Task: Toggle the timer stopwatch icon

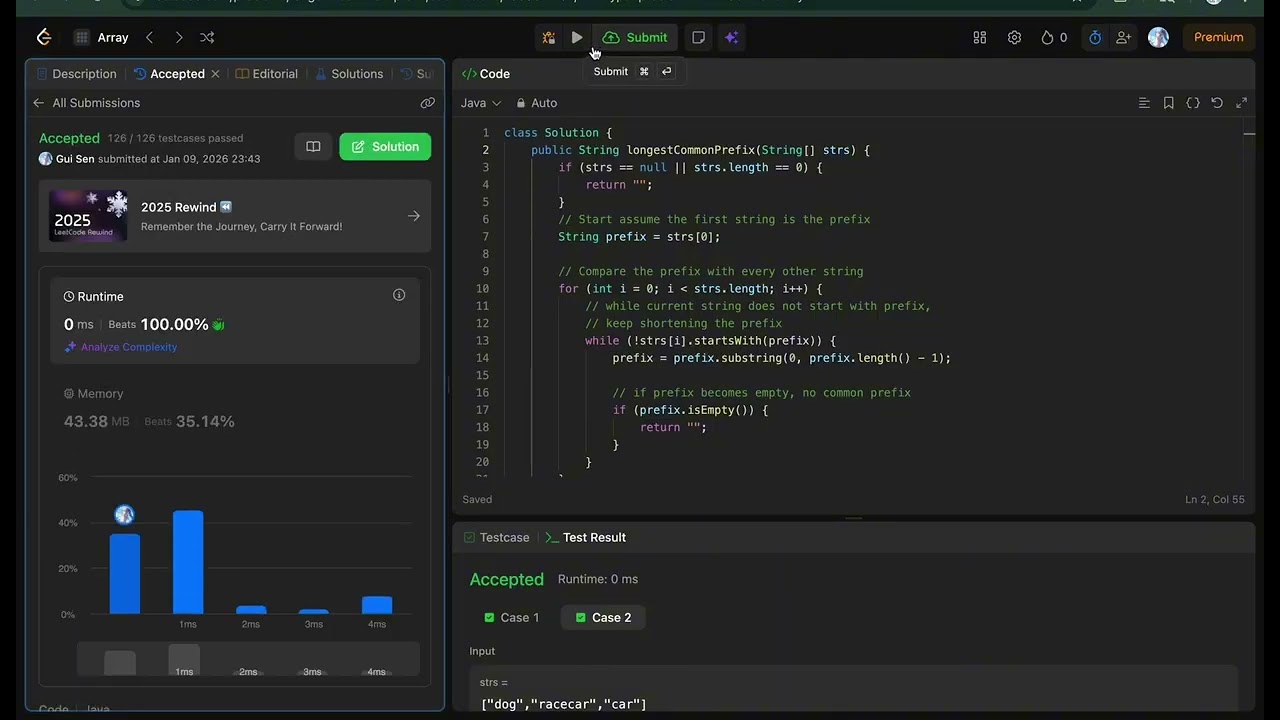Action: 1095,37
